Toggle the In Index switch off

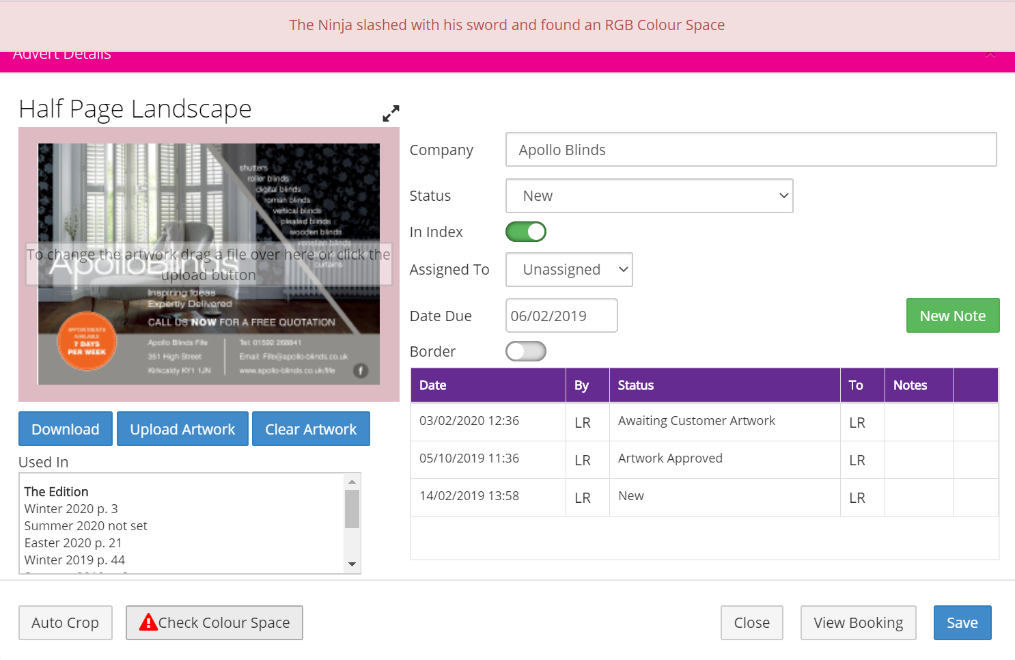pos(526,232)
